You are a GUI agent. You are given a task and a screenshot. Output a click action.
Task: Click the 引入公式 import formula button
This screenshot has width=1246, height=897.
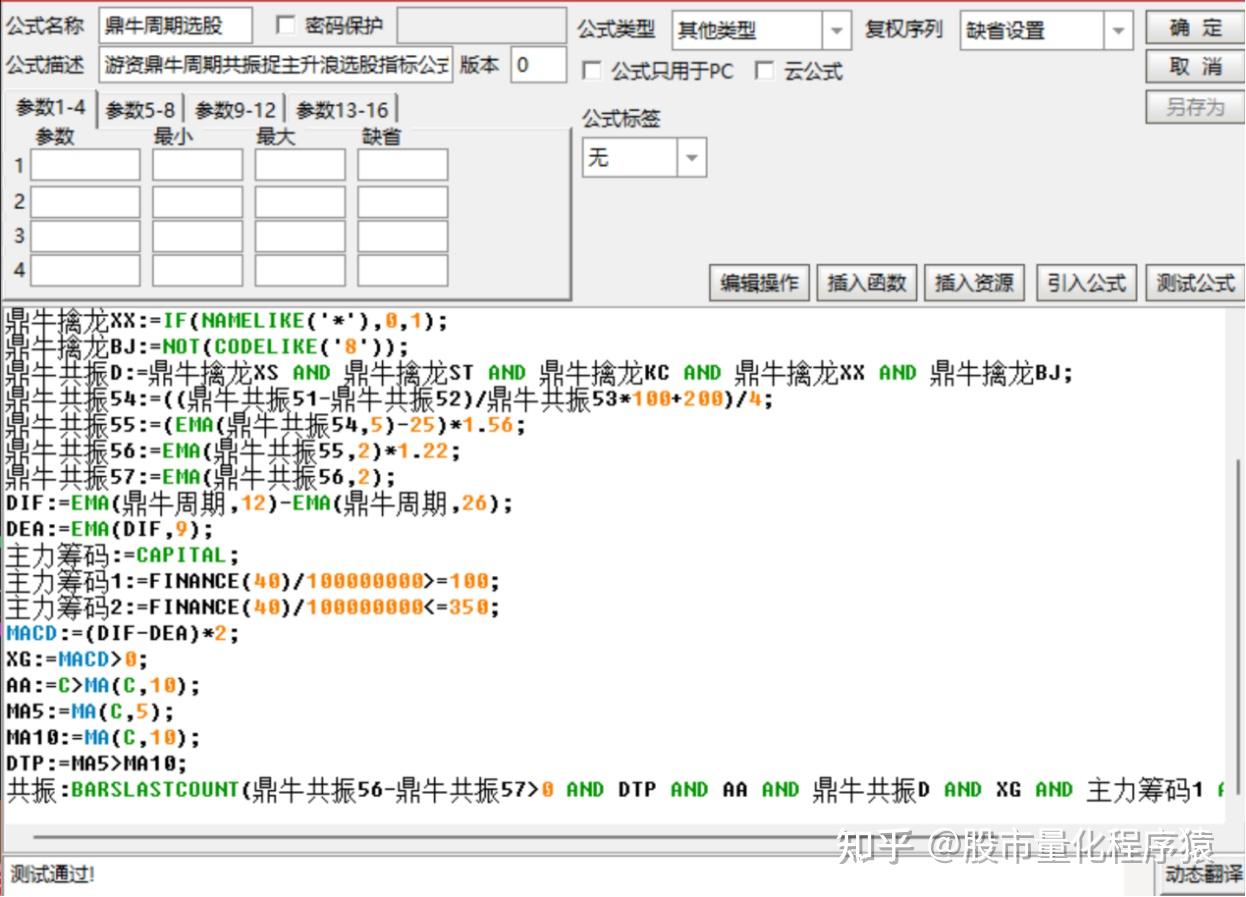click(1086, 283)
